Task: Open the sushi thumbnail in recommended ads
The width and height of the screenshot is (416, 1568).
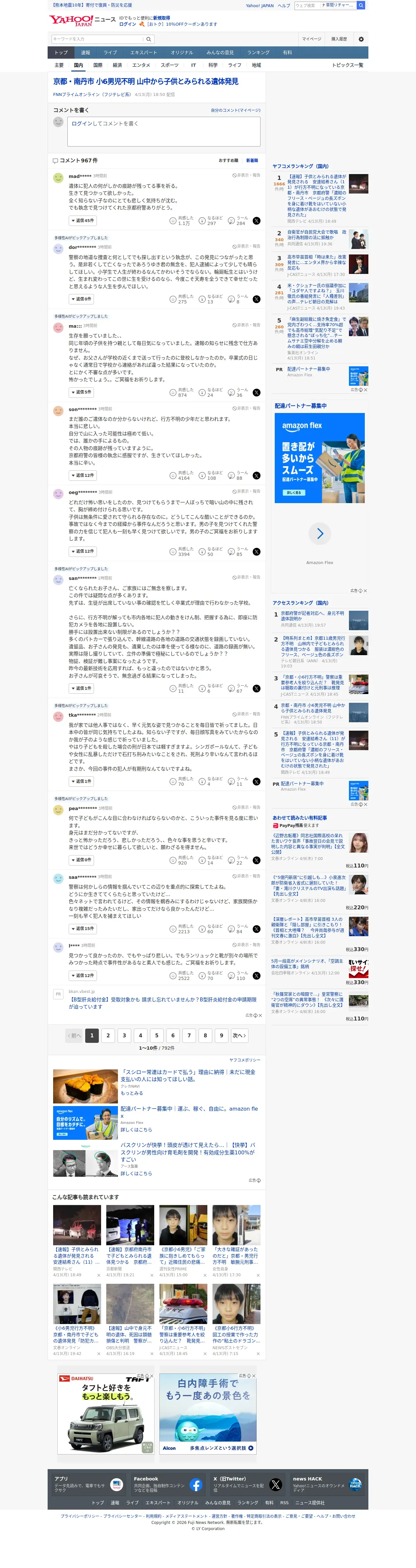Action: coord(85,1087)
